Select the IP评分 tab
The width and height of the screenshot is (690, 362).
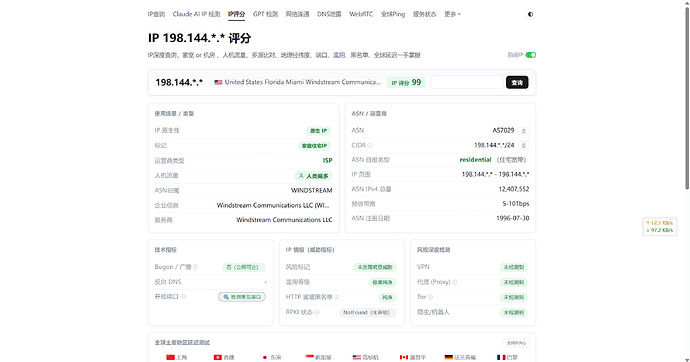(236, 14)
